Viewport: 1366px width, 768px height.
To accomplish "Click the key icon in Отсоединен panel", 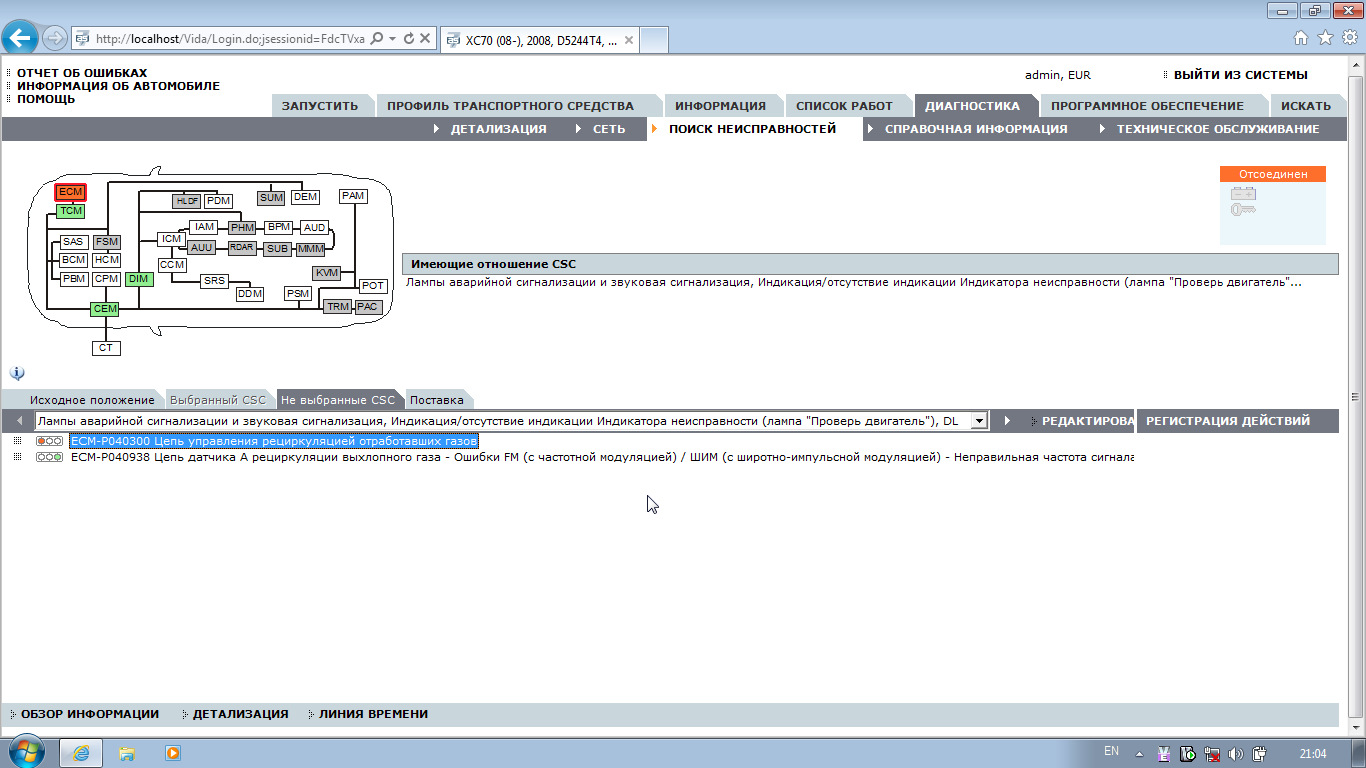I will click(1243, 210).
